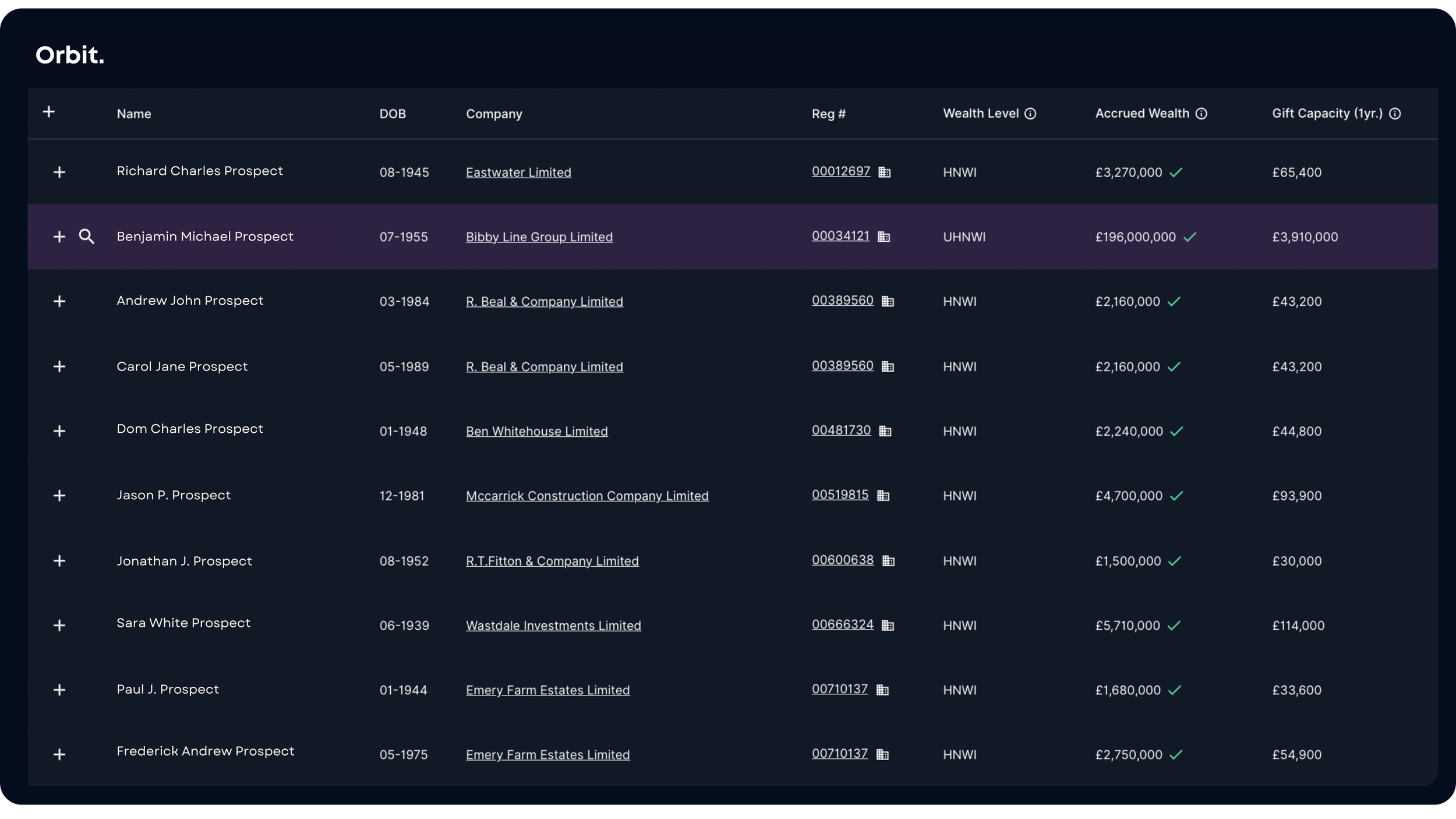Click the Name column header
The width and height of the screenshot is (1456, 819).
pos(134,114)
